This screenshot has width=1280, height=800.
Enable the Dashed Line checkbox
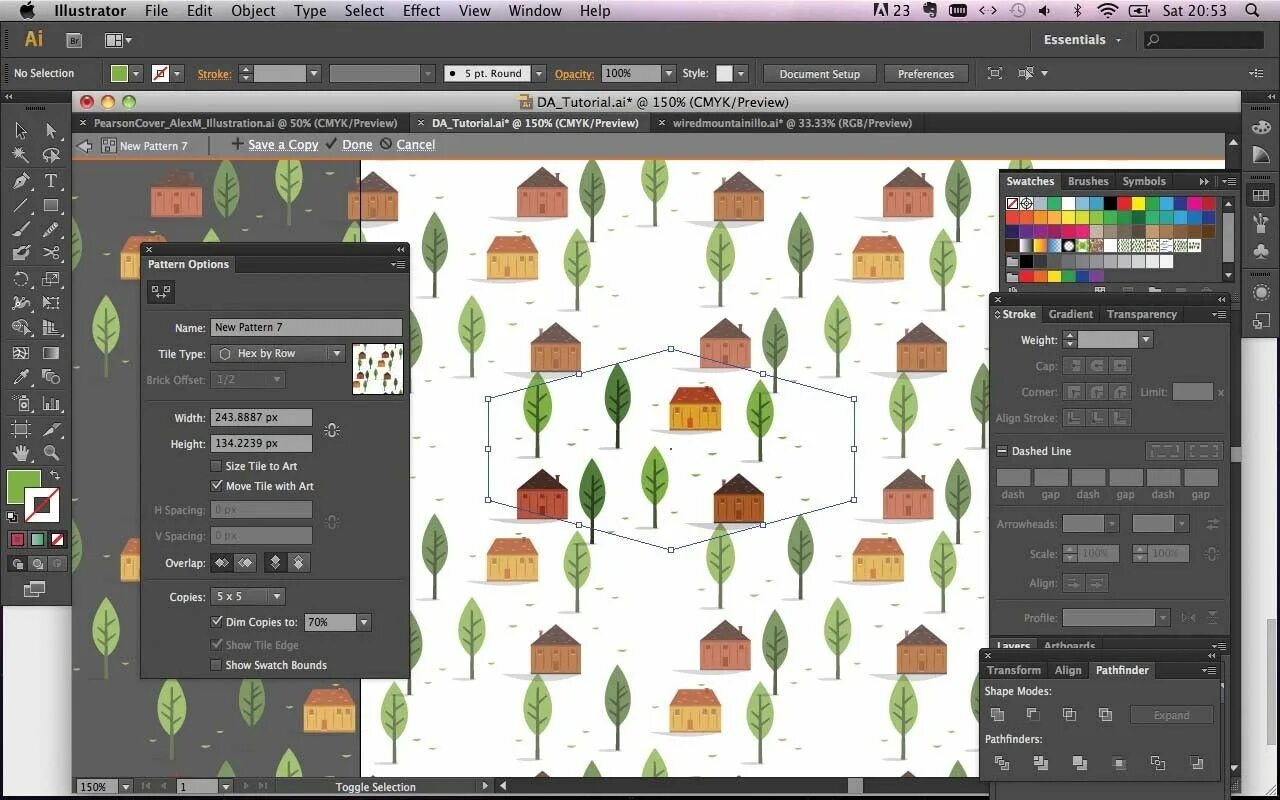point(1002,451)
